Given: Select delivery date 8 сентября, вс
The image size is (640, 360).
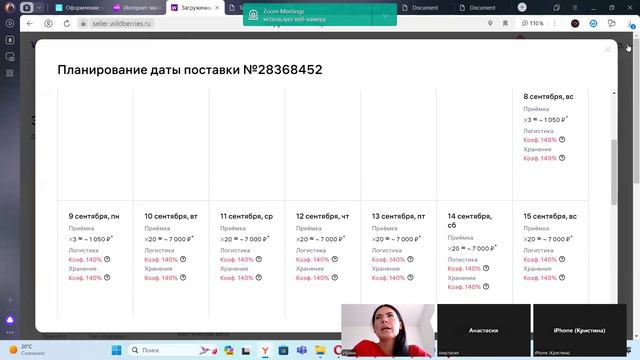Looking at the screenshot, I should click(550, 144).
